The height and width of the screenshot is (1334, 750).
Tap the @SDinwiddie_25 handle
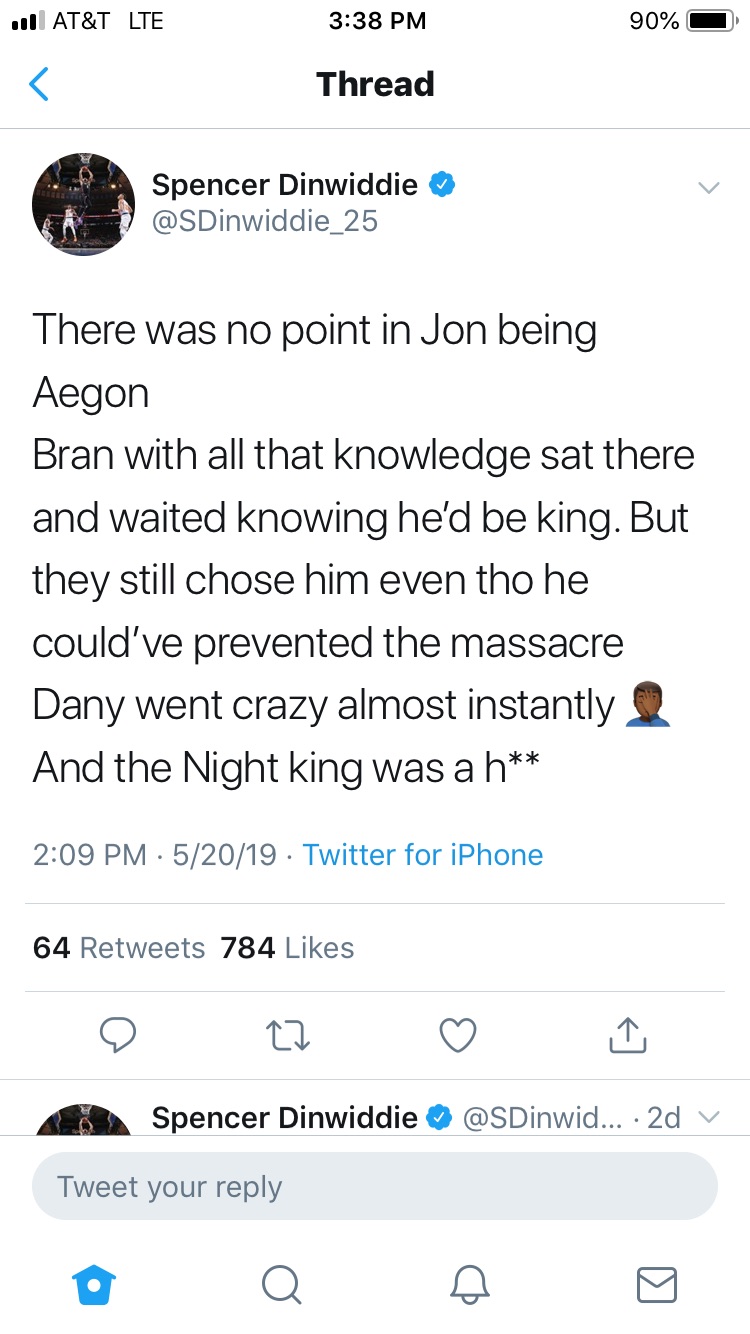[265, 220]
